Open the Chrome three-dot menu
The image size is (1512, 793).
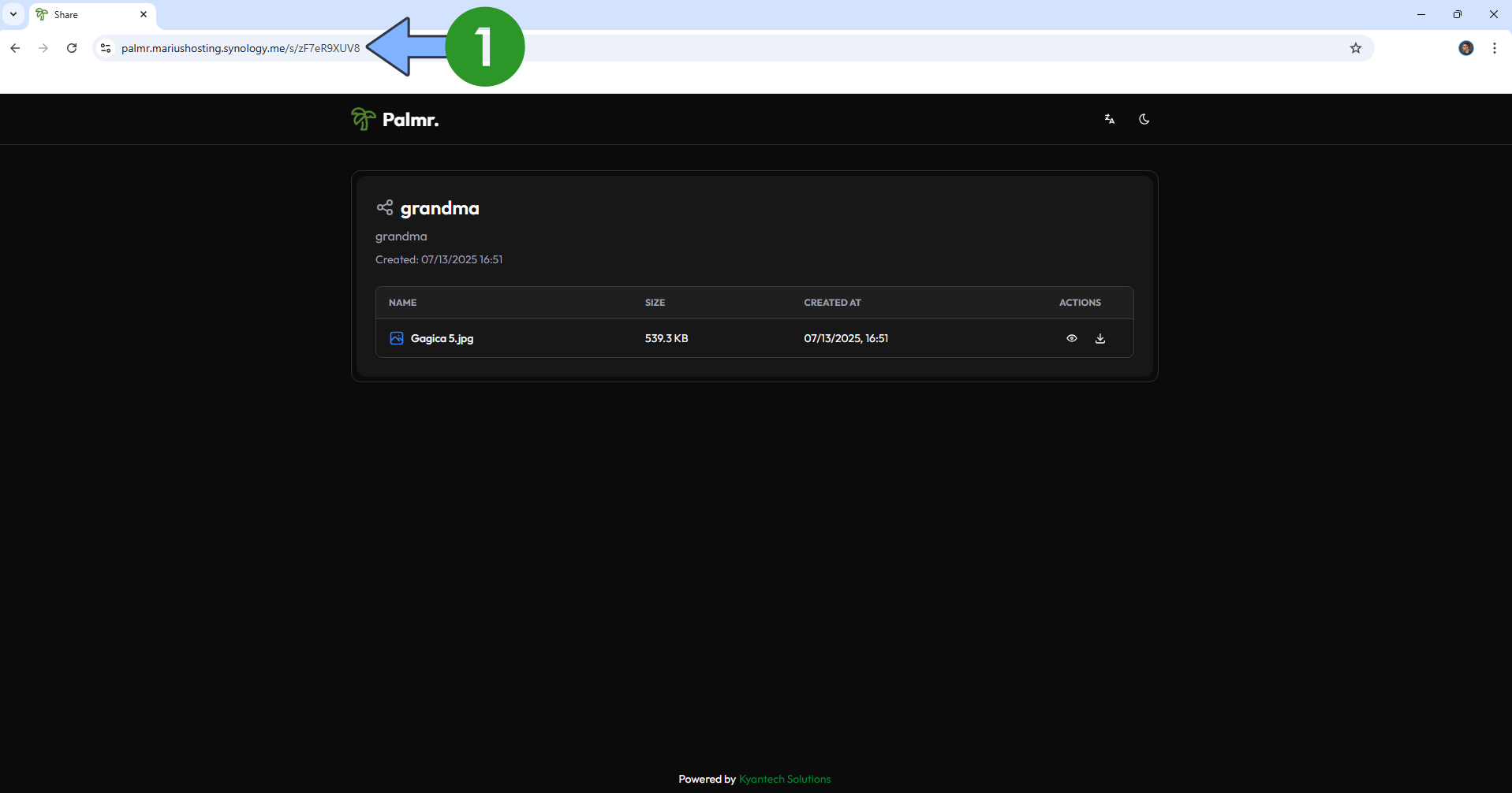[1494, 48]
